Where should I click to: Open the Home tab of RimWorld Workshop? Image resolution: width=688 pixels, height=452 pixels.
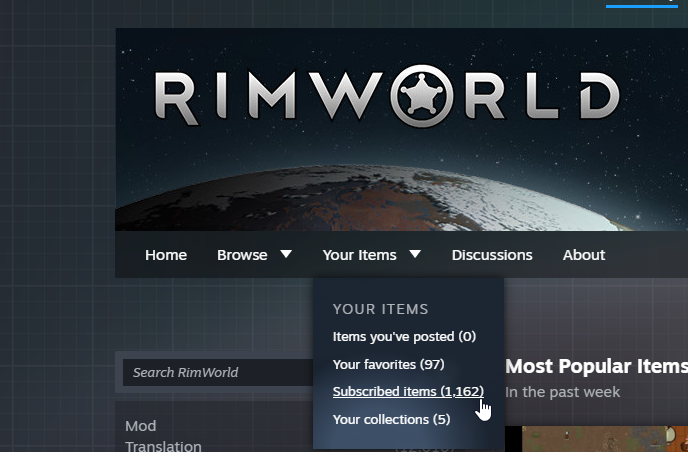(x=166, y=255)
